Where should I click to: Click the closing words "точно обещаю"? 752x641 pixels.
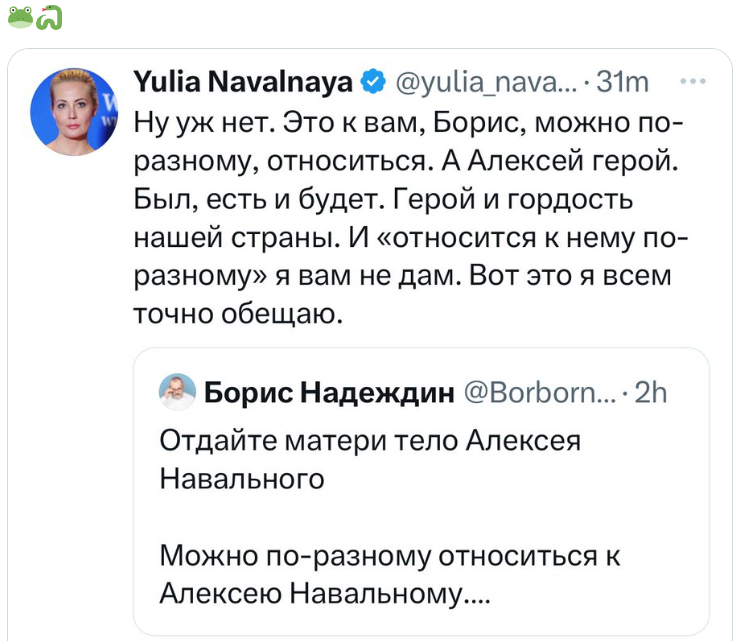click(x=238, y=314)
